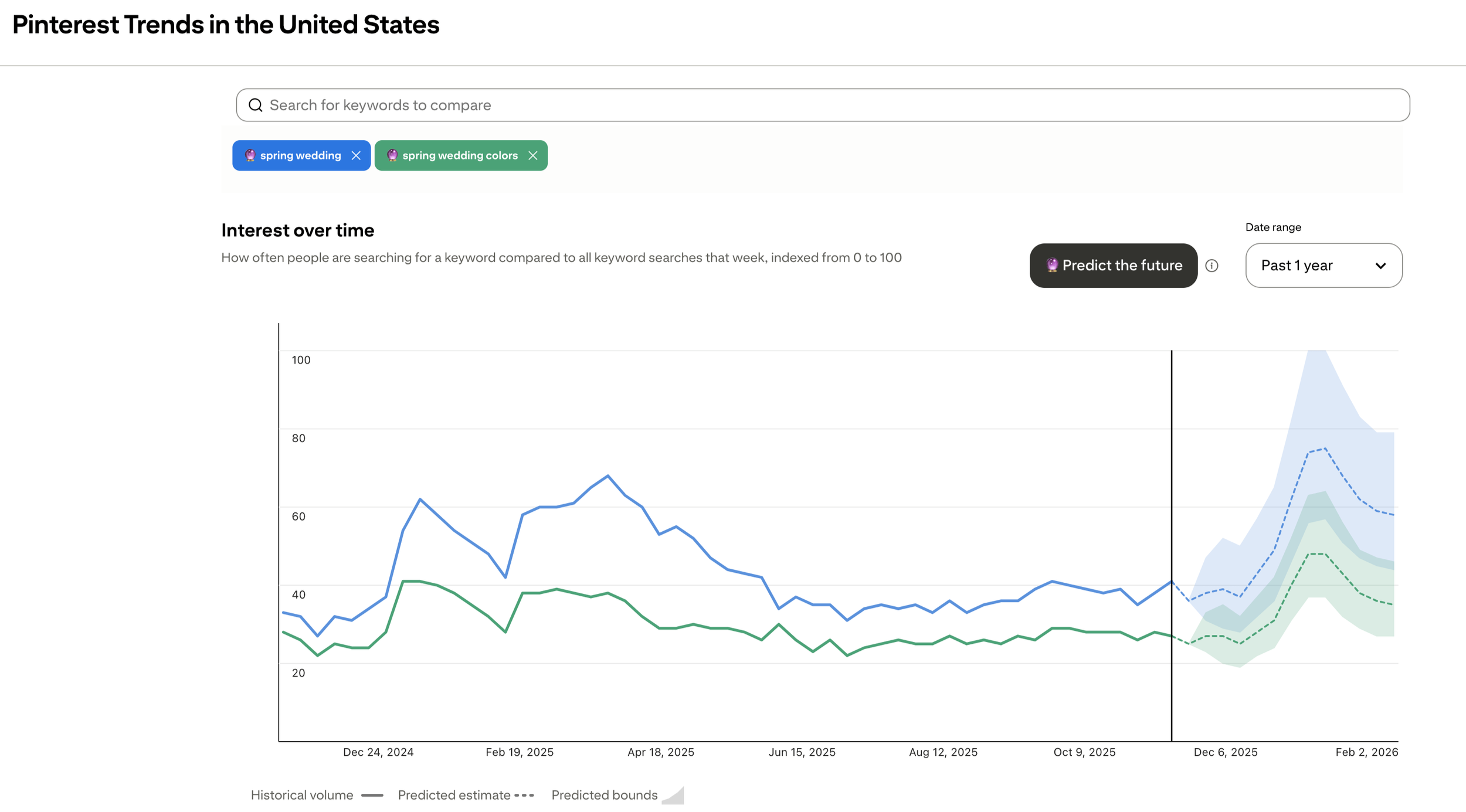The height and width of the screenshot is (812, 1466).
Task: Remove the spring wedding colors chip
Action: coord(532,155)
